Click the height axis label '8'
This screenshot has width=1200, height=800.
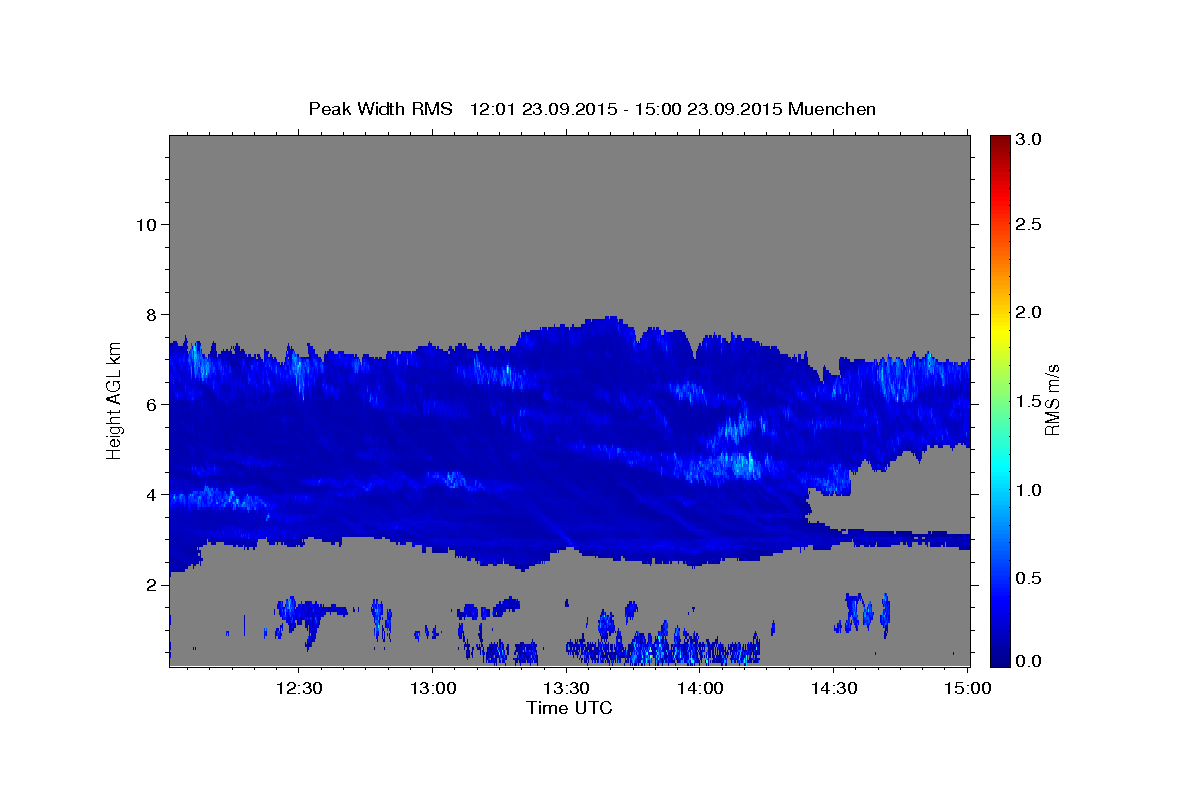tap(150, 314)
